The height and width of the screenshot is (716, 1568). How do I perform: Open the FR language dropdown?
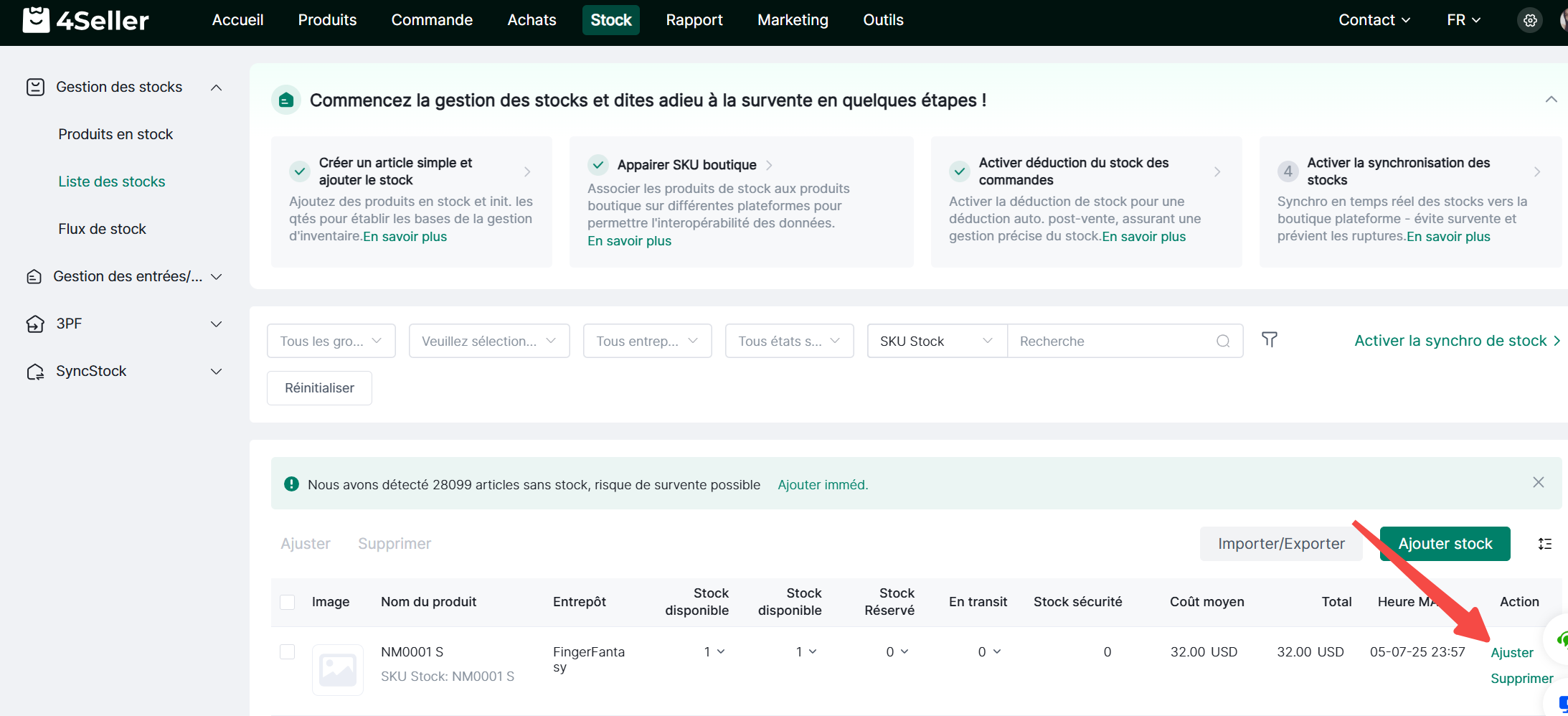1463,20
